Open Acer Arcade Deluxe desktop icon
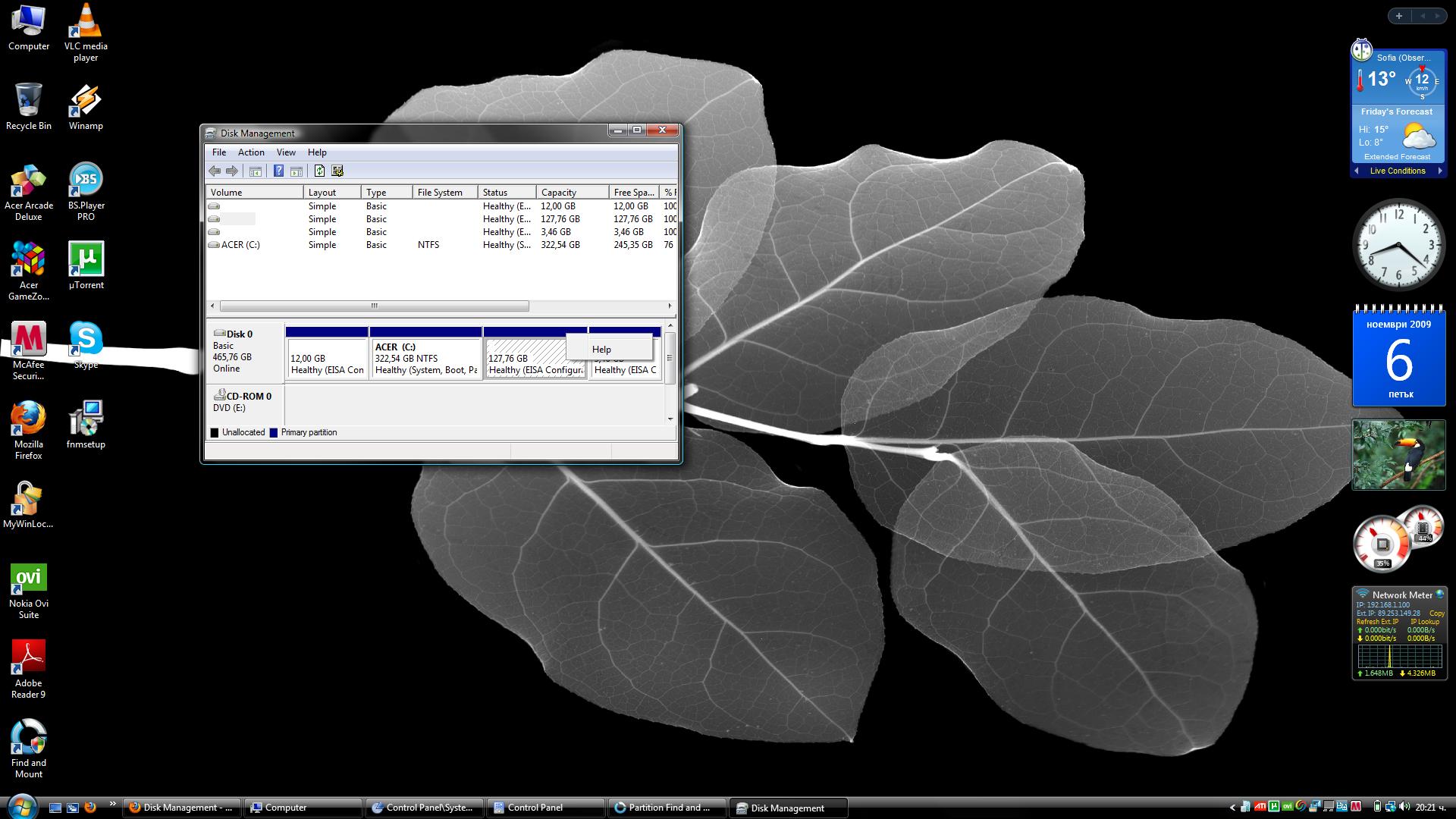The width and height of the screenshot is (1456, 819). click(x=29, y=193)
